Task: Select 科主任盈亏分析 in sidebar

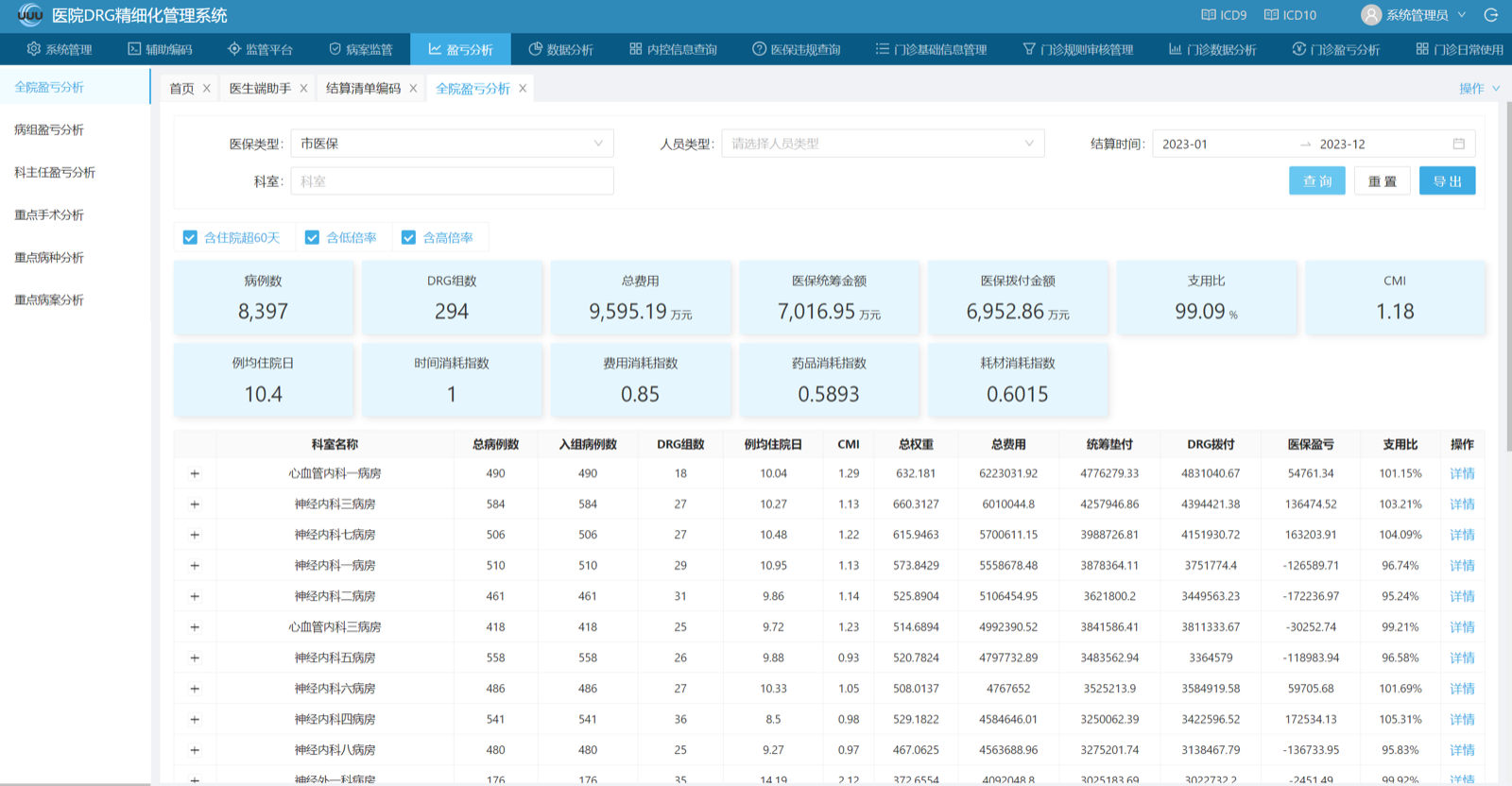Action: tap(55, 172)
